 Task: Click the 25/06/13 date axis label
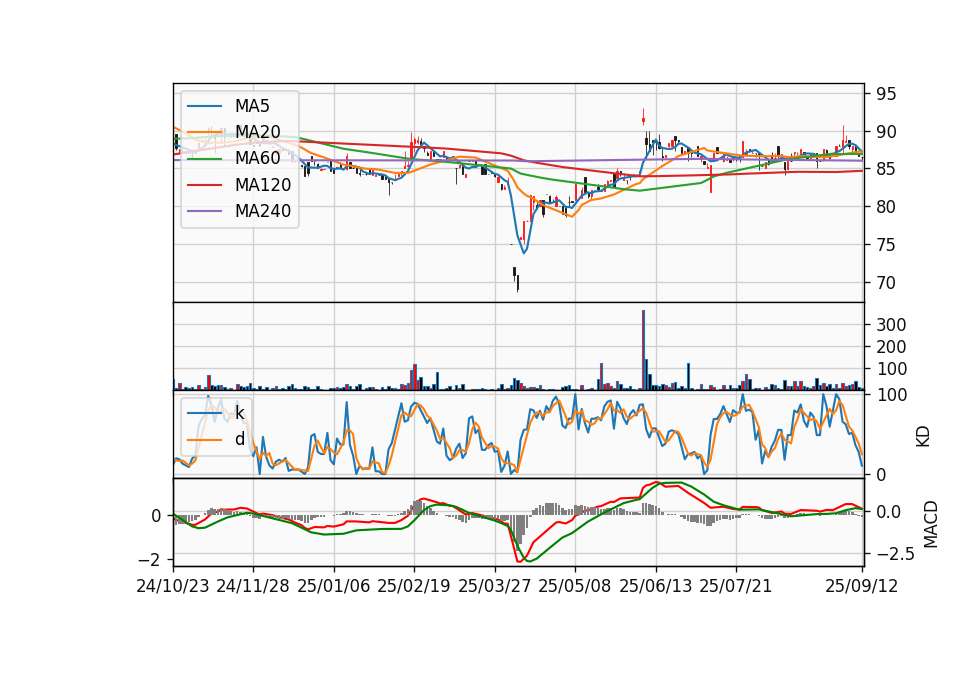656,587
